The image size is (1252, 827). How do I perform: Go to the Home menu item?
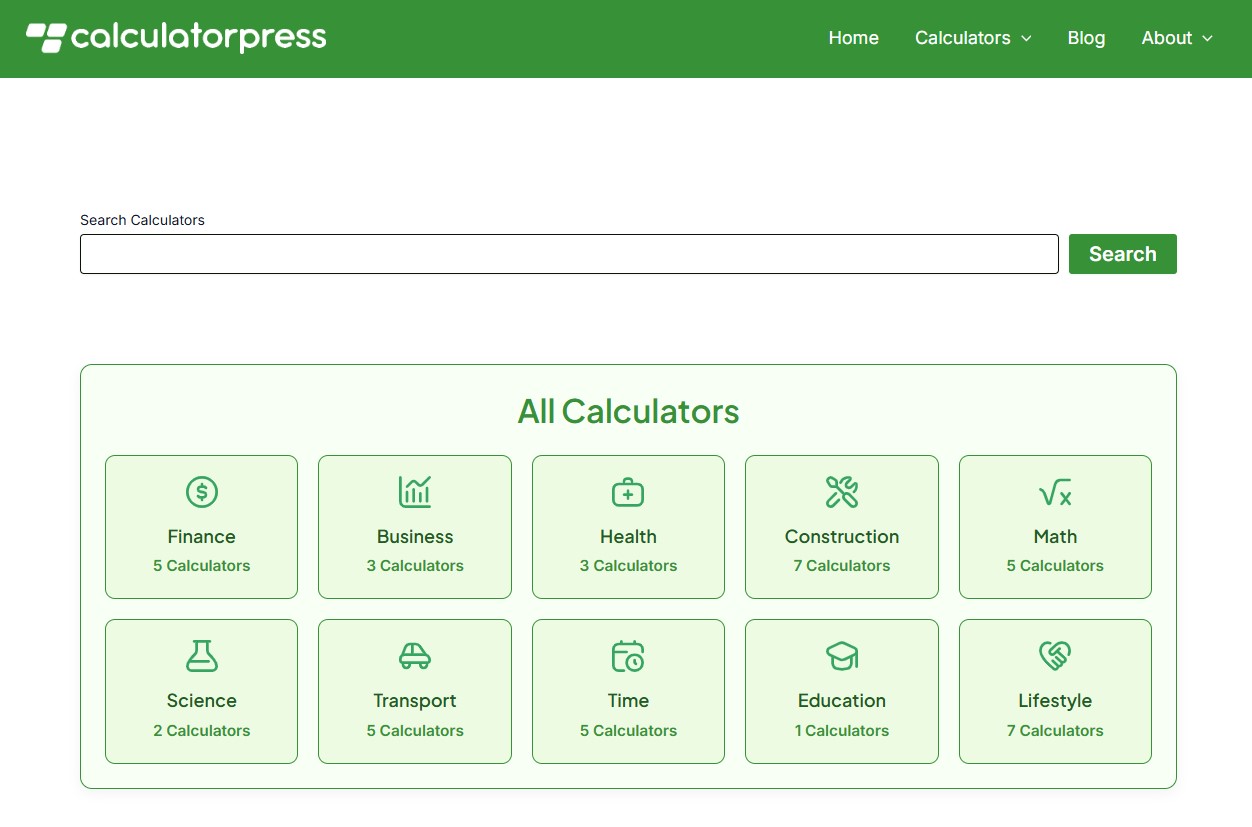point(853,38)
